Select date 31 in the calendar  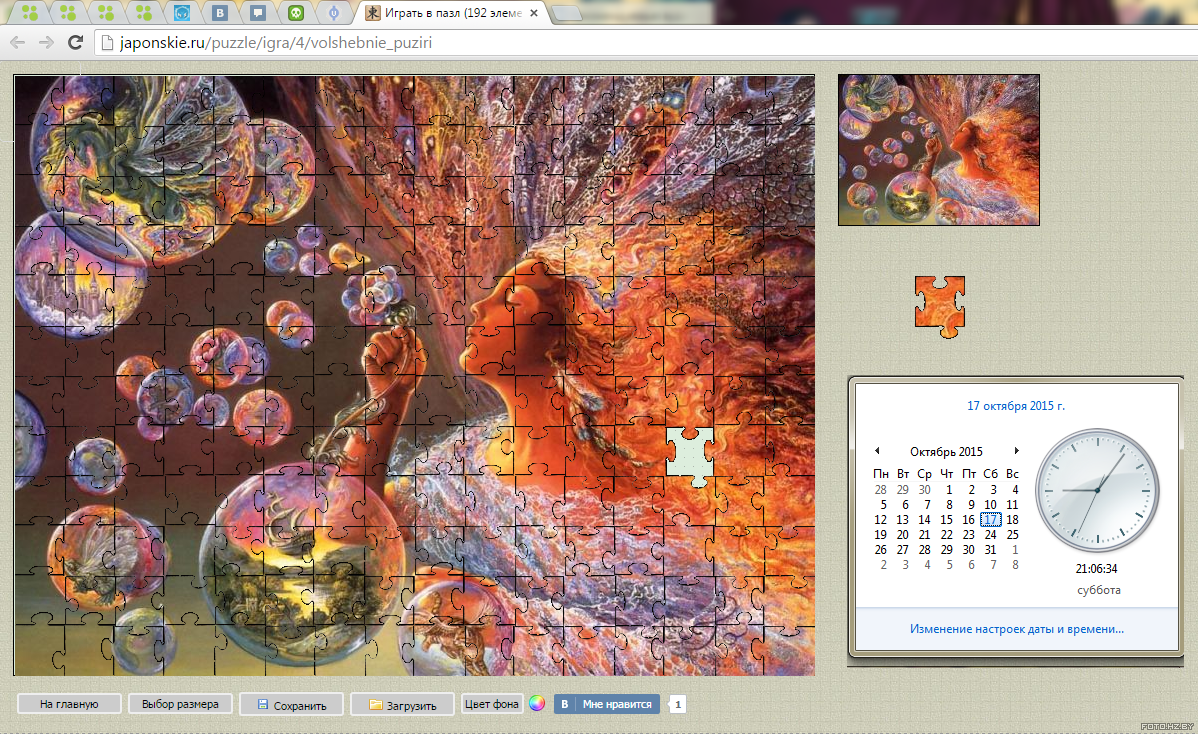click(990, 550)
